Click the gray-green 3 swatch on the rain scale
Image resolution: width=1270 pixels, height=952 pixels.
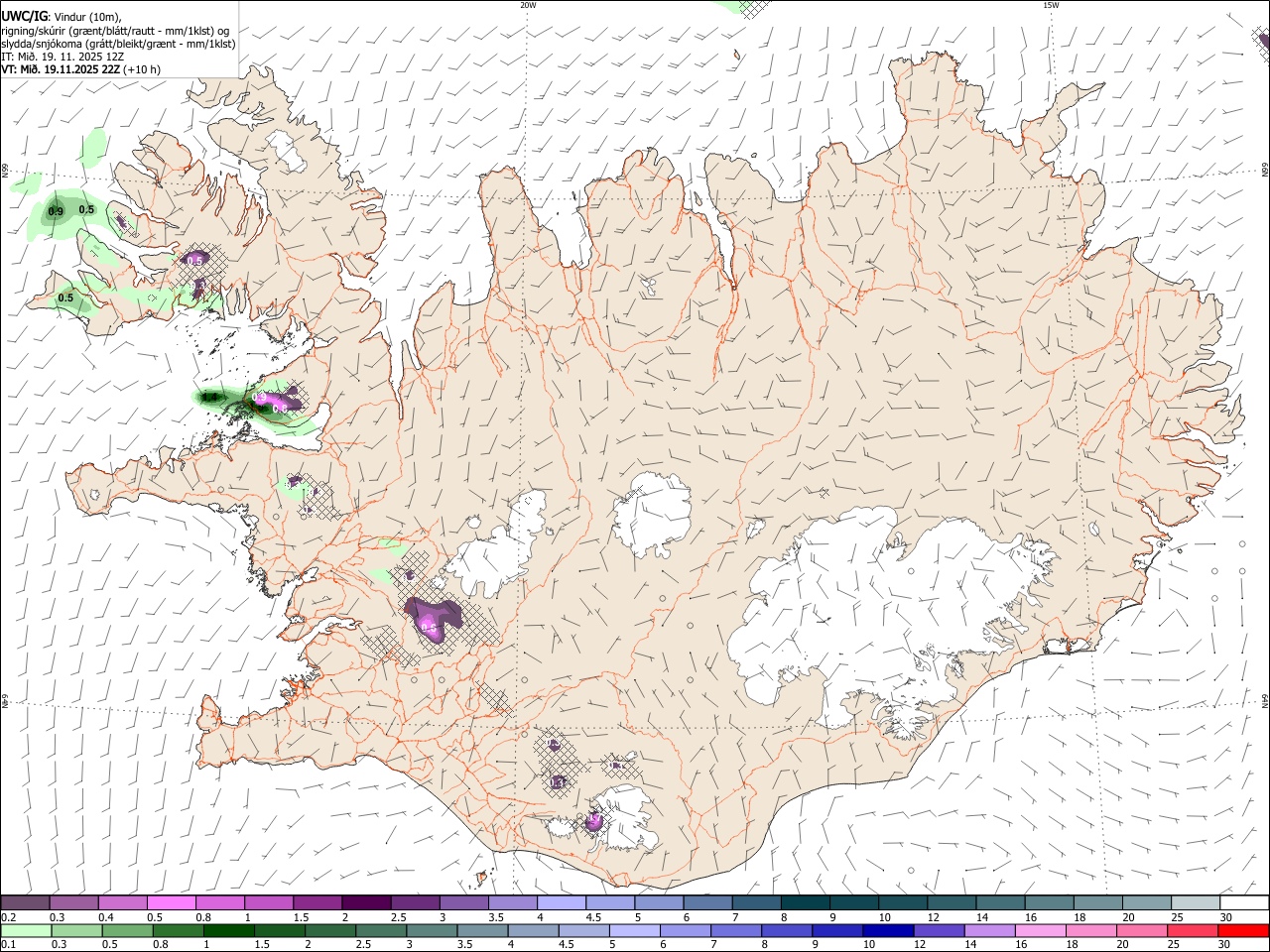[432, 930]
